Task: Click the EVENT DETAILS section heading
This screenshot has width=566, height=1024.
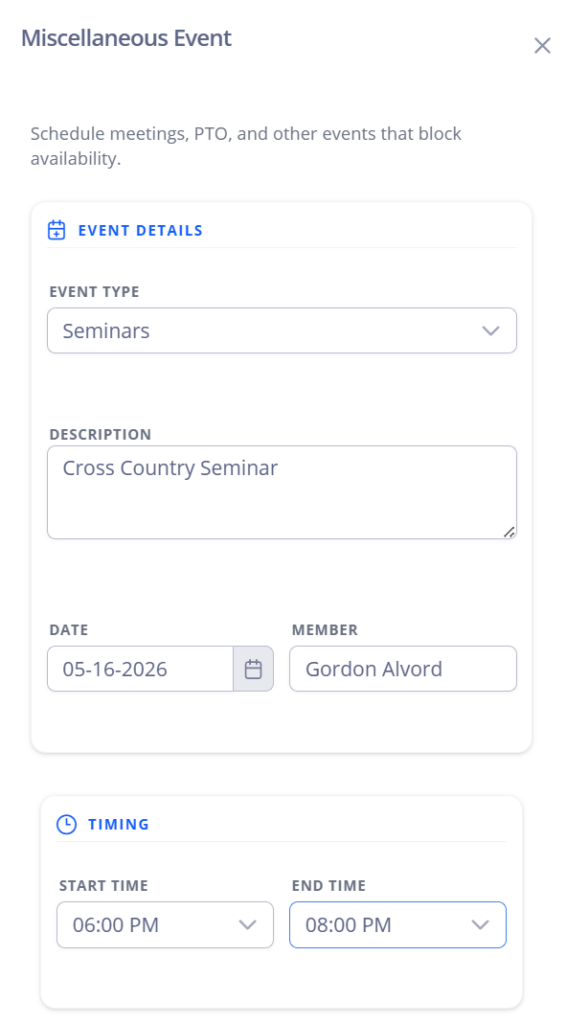Action: tap(140, 231)
